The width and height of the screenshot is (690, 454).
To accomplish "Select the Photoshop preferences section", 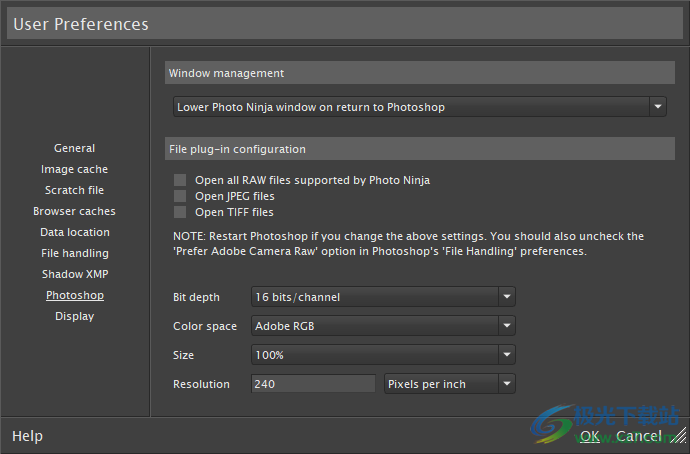I will tap(75, 295).
